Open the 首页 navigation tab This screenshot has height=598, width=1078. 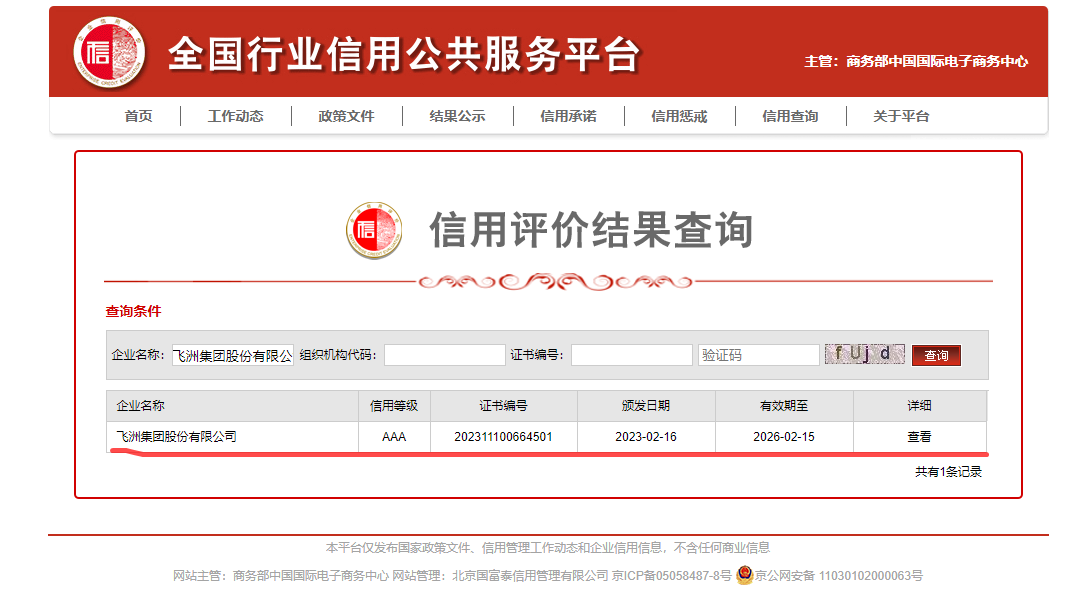coord(138,116)
